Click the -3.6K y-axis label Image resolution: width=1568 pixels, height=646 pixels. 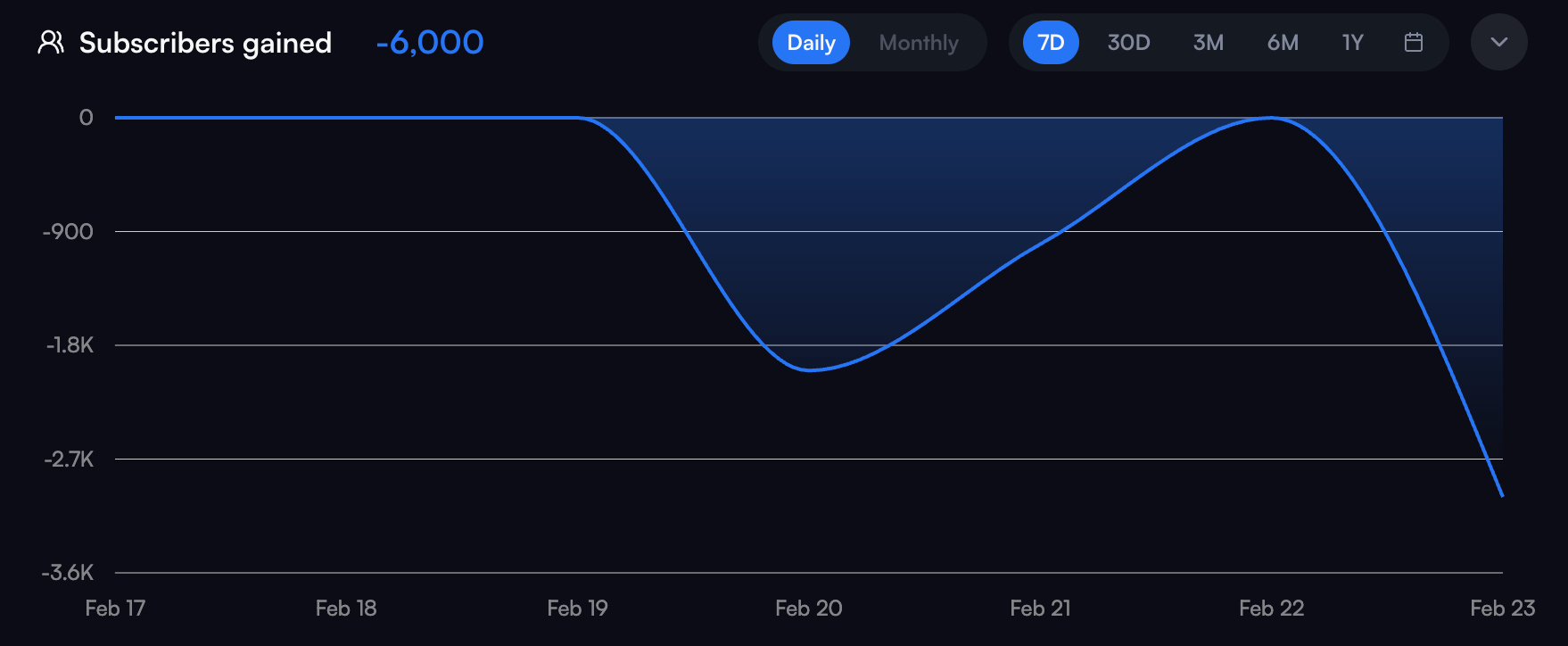tap(68, 573)
